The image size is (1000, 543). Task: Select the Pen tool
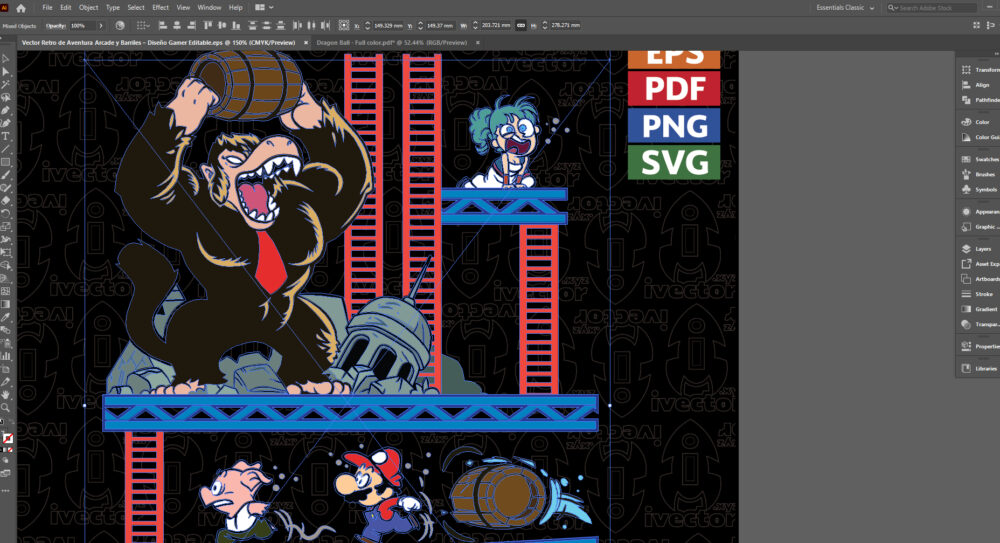click(6, 110)
